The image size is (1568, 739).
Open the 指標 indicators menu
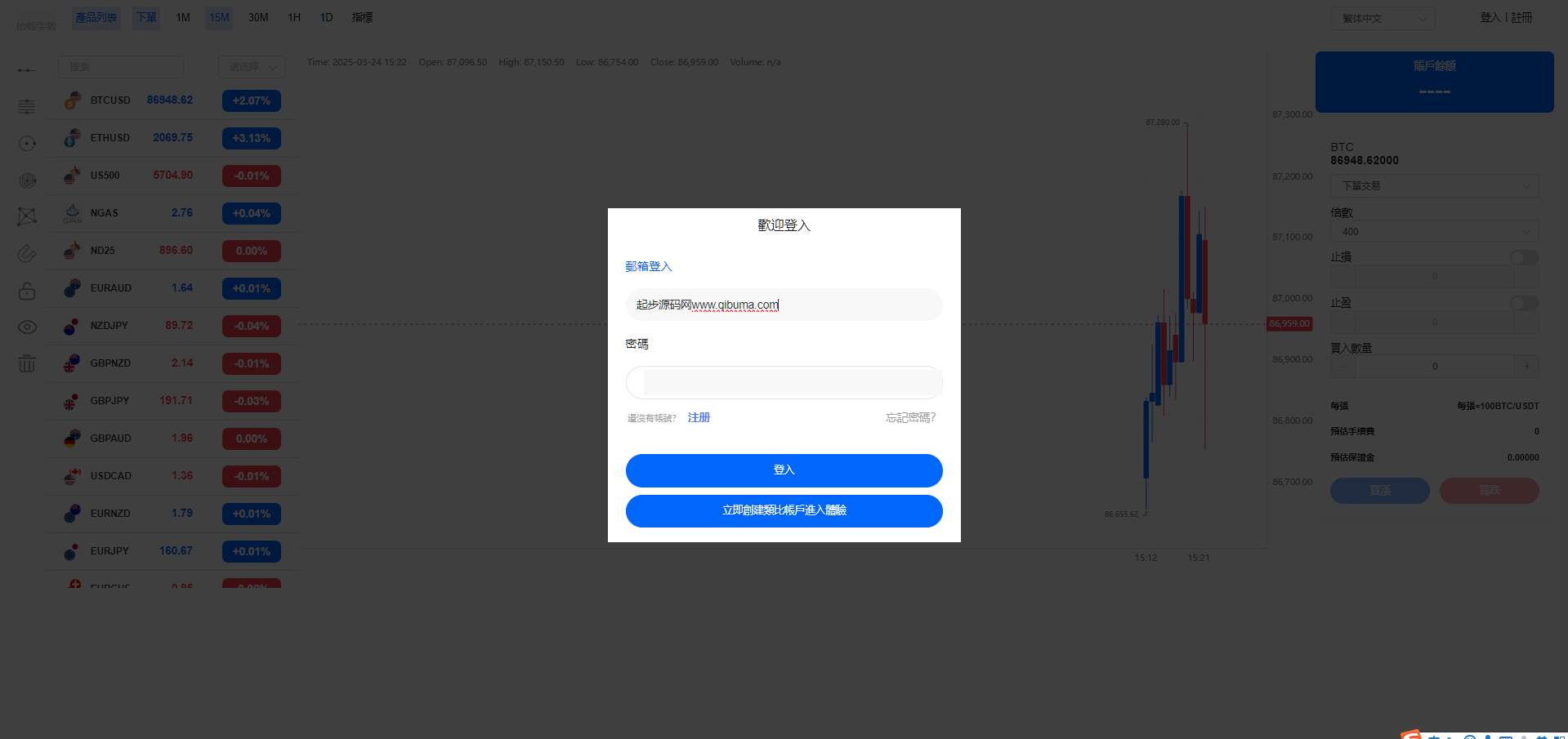coord(362,18)
